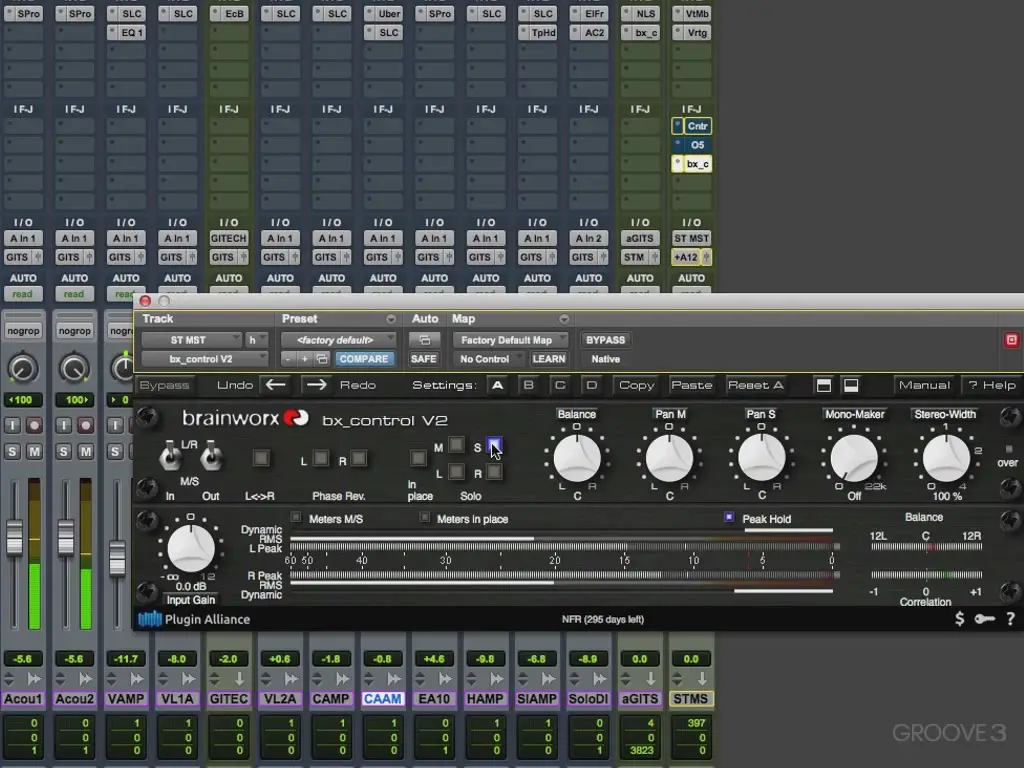The height and width of the screenshot is (768, 1024).
Task: Click the Reset A button
Action: point(756,385)
